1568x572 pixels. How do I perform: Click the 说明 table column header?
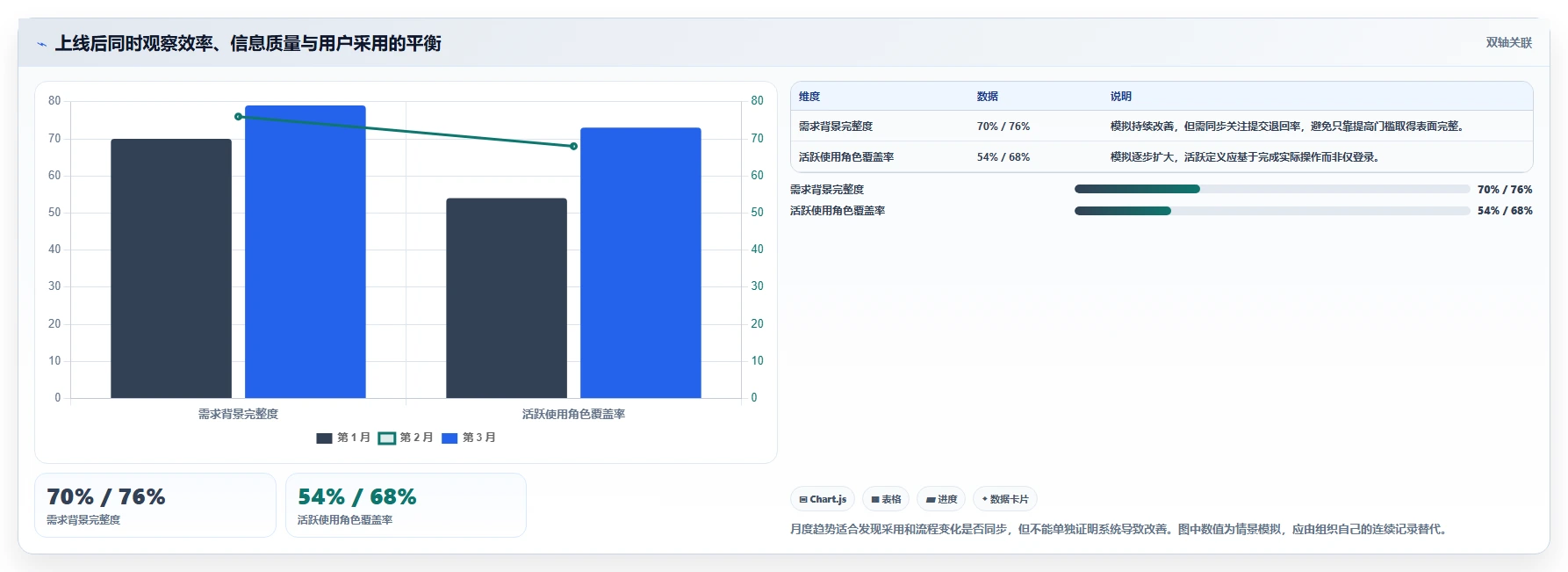pos(1121,97)
